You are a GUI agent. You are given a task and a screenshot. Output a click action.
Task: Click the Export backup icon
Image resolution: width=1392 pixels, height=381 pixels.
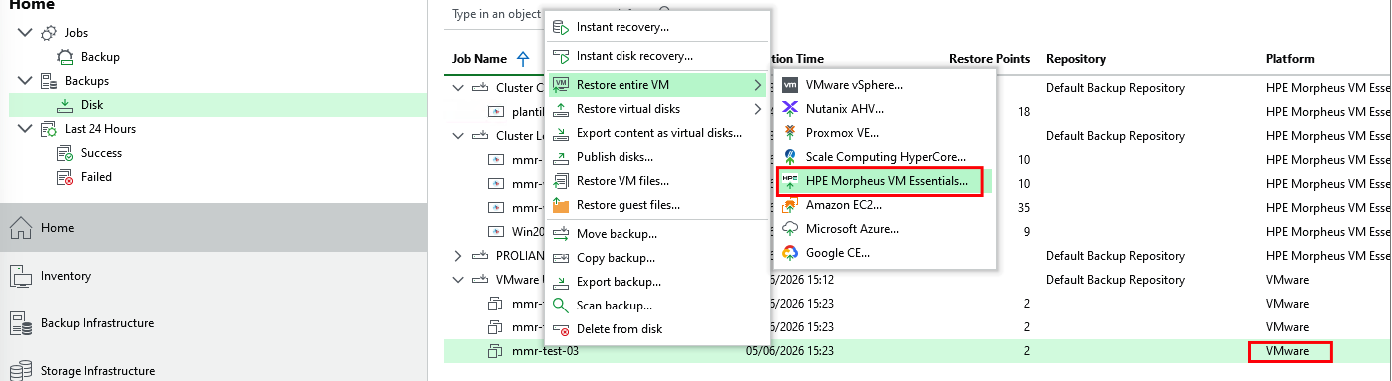(x=561, y=282)
